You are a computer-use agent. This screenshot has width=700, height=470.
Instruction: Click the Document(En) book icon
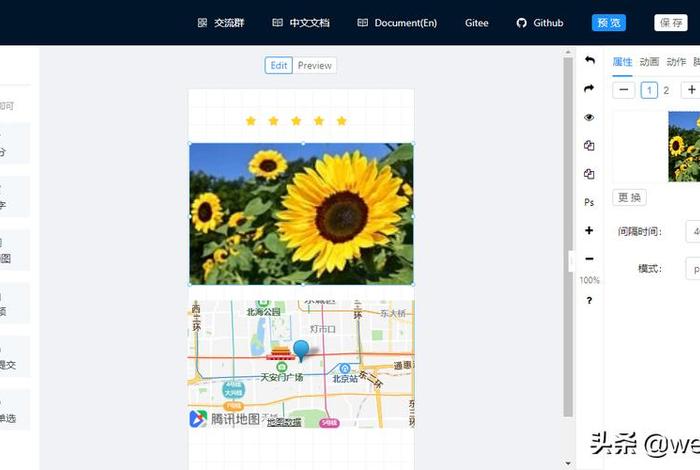point(362,22)
